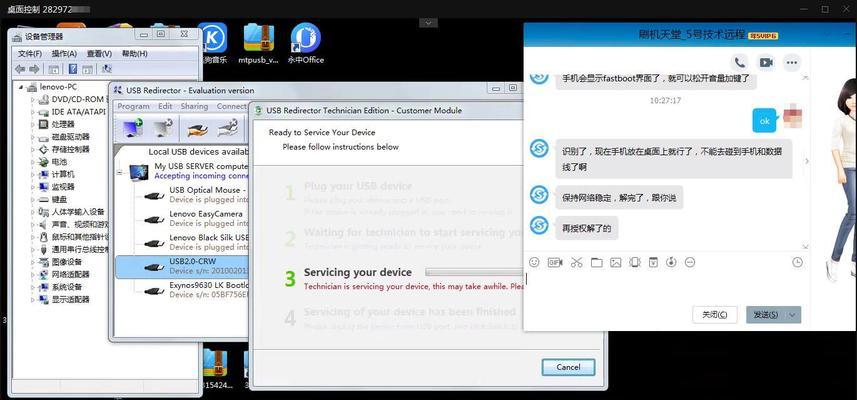Click Cancel in the Customer Module window

(568, 367)
